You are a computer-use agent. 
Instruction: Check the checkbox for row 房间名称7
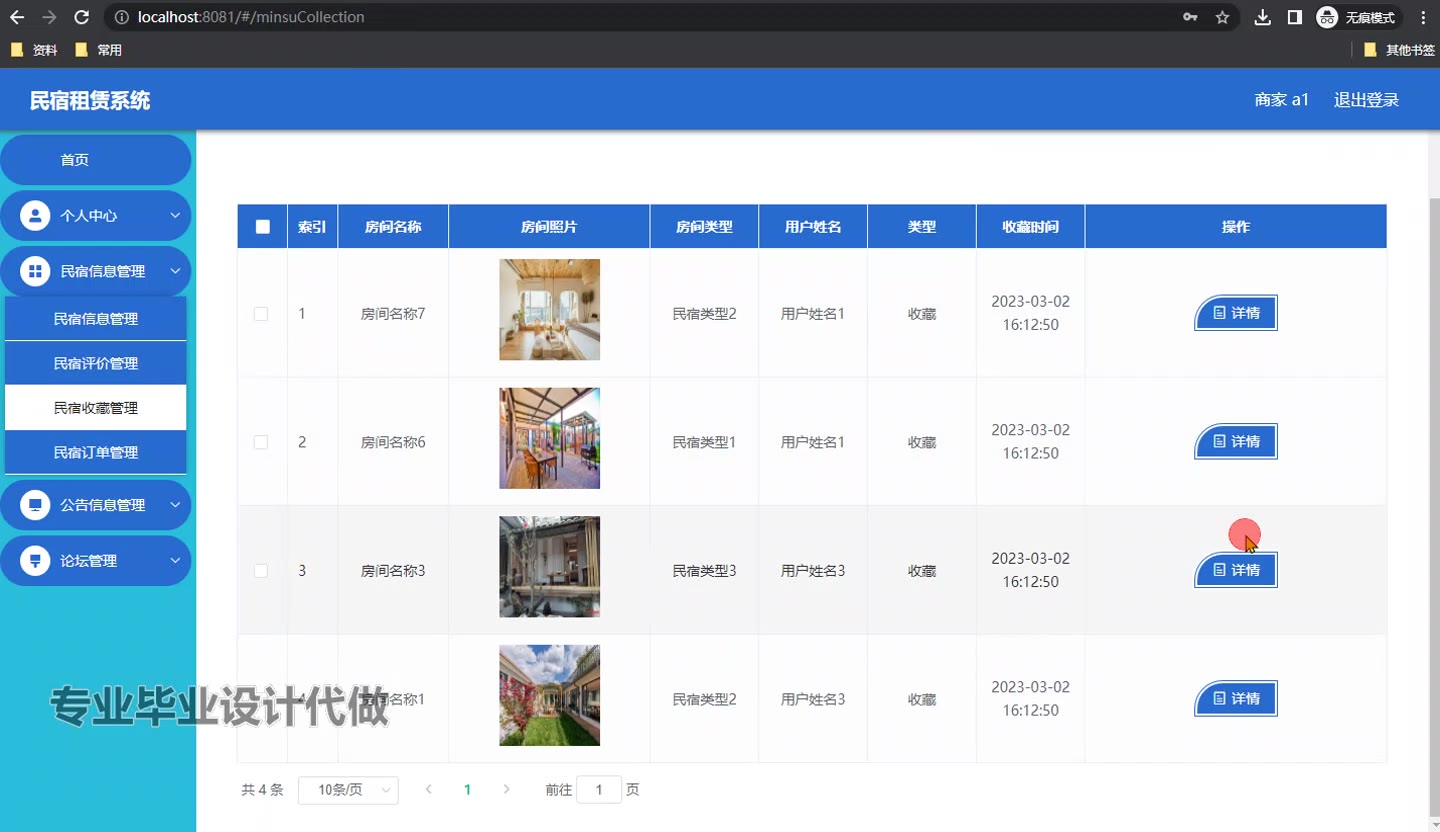pos(261,314)
